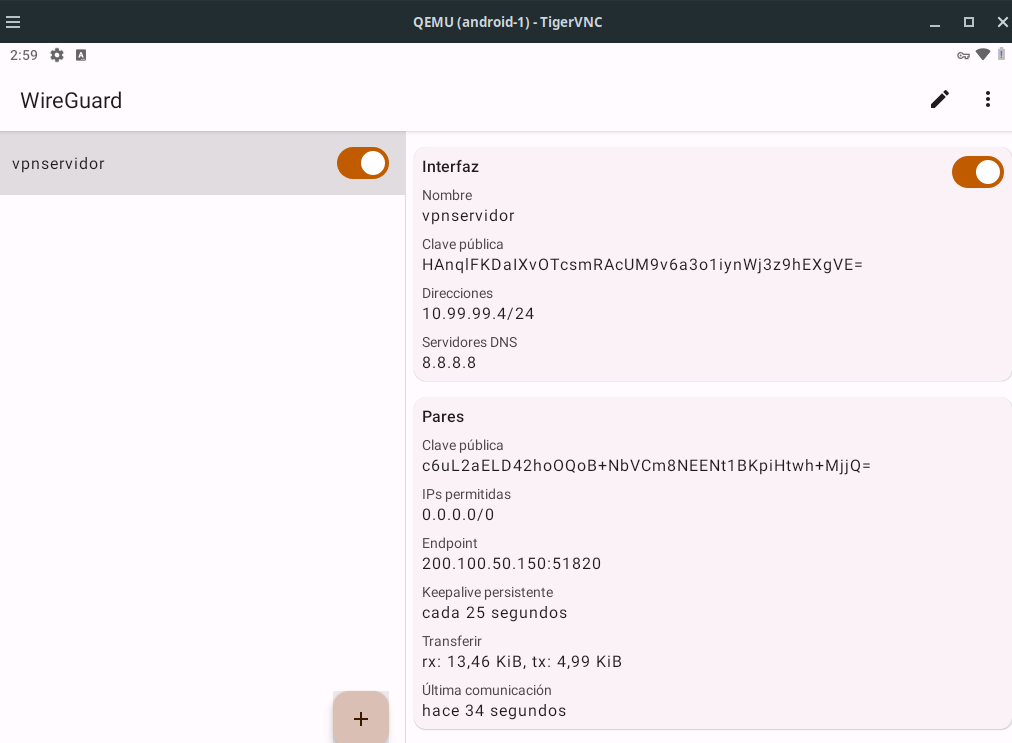Screen dimensions: 1012x743
Task: Disable the Interfaz switch in details
Action: [x=977, y=172]
